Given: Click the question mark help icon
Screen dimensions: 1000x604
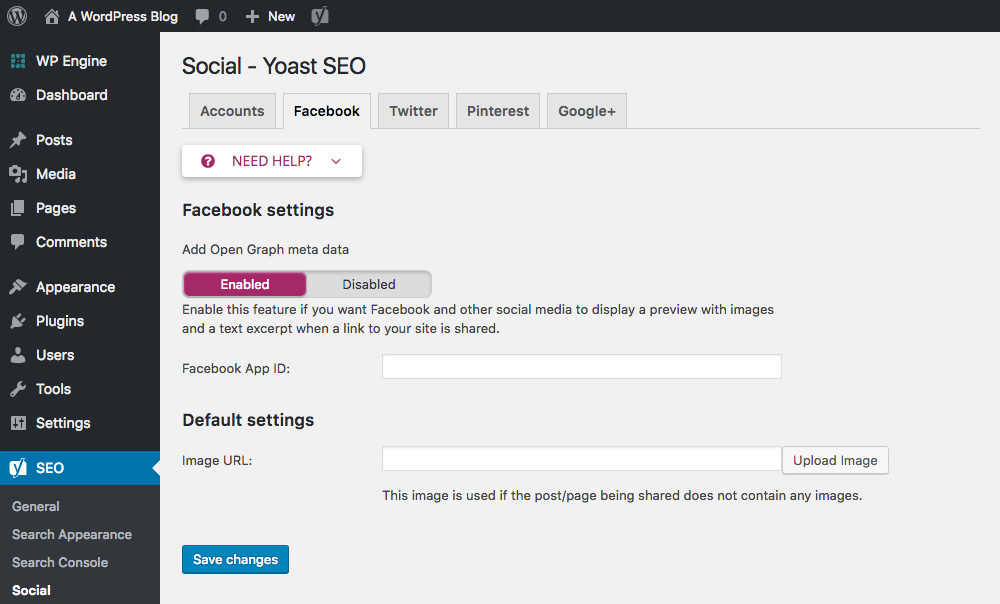Looking at the screenshot, I should point(208,161).
